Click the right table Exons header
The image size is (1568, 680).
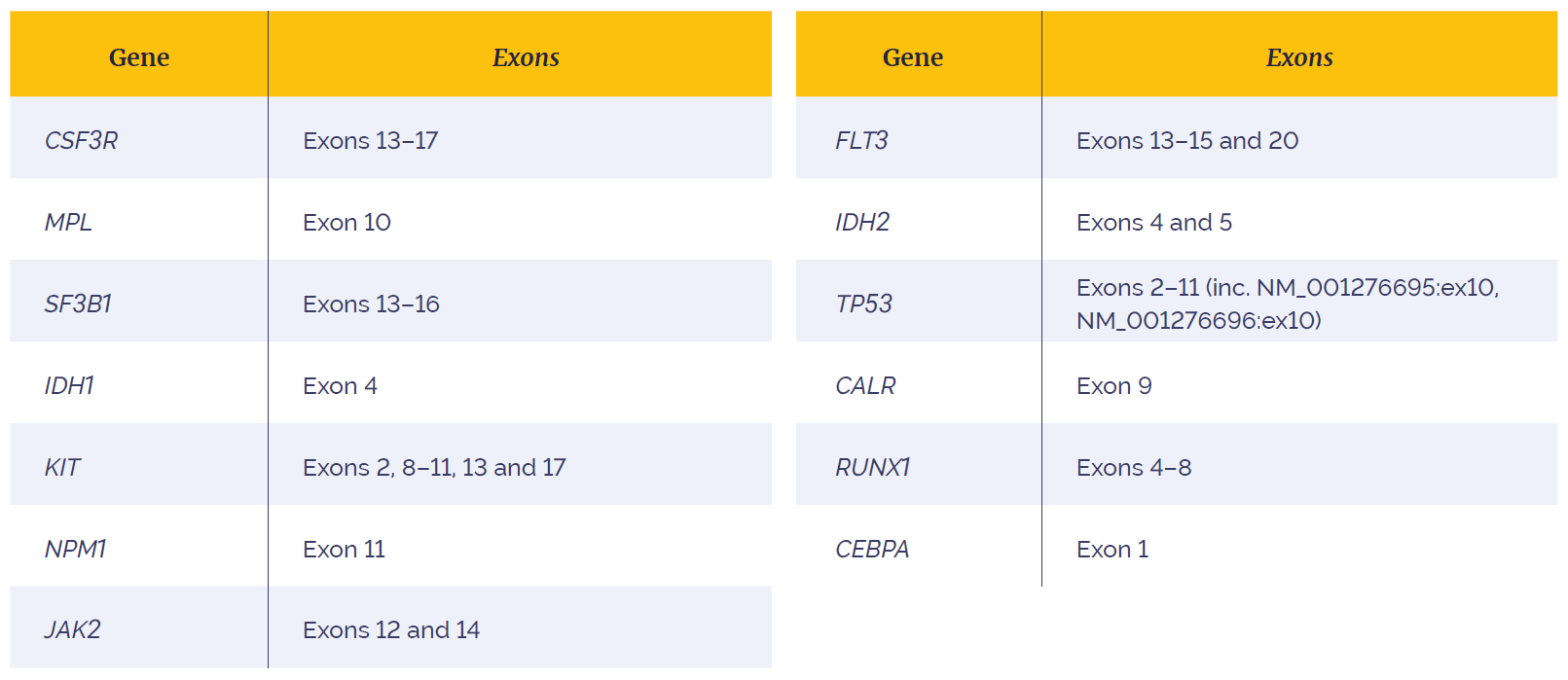(1299, 57)
